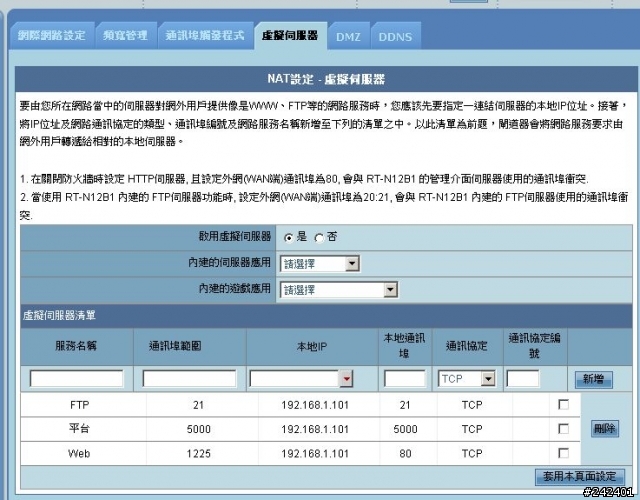Viewport: 640px width, 500px height.
Task: Click the 刪除 button
Action: [604, 429]
